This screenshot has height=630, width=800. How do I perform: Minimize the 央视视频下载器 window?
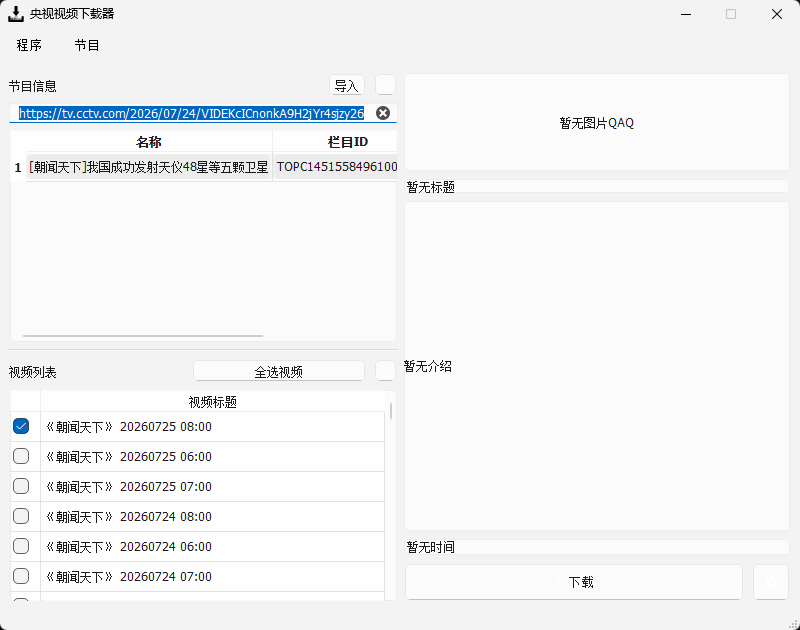point(686,14)
